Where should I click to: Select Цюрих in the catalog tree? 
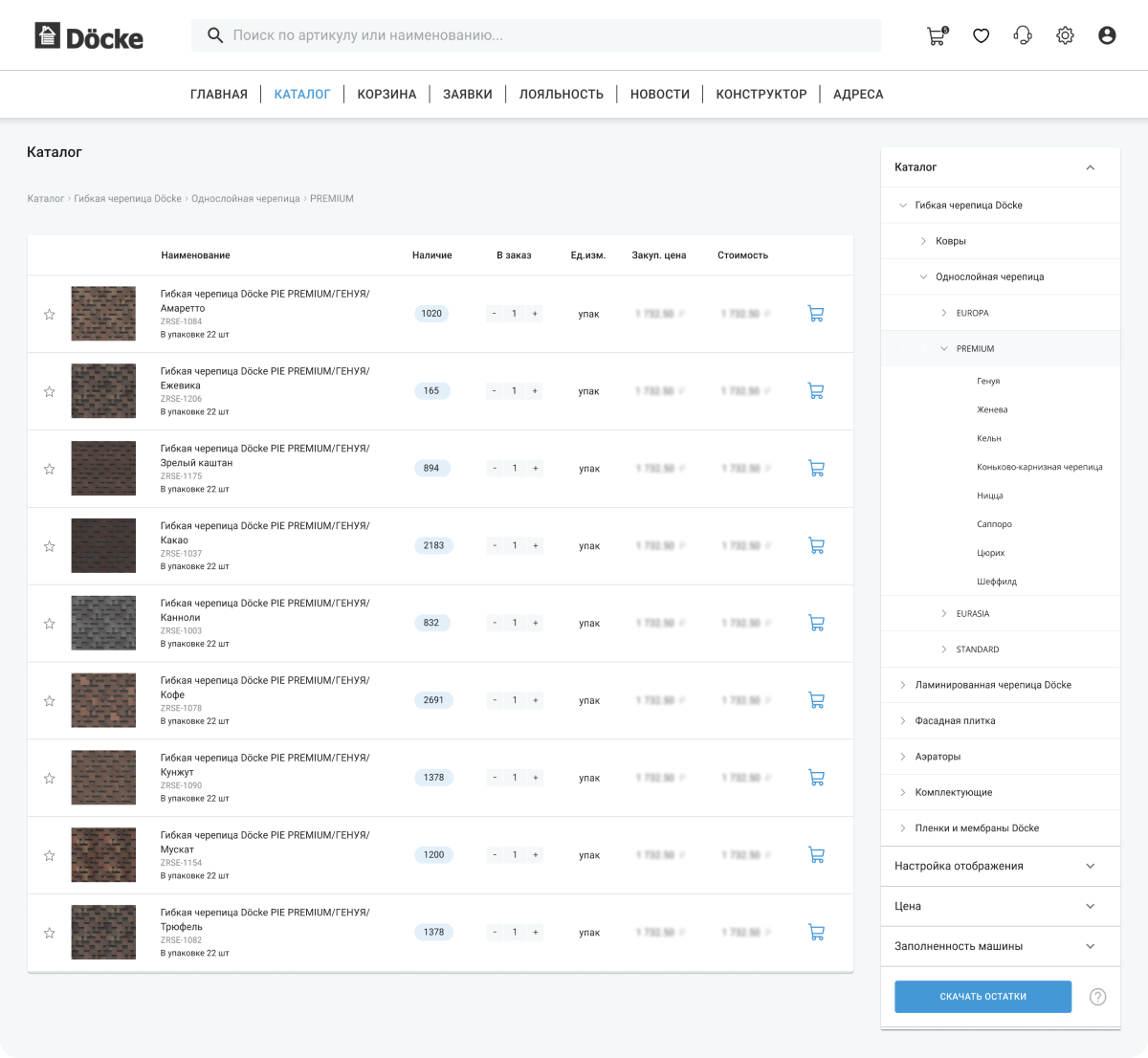(x=991, y=553)
